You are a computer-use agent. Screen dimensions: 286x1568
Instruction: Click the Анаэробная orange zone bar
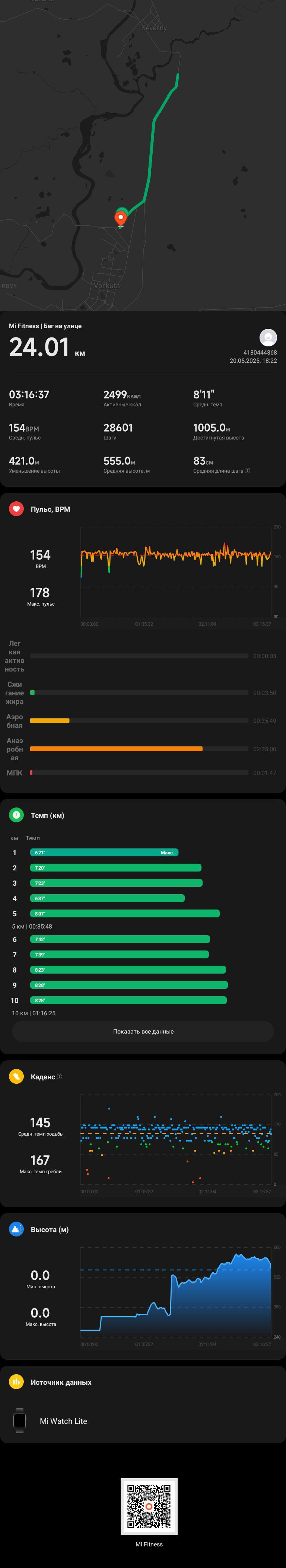click(116, 749)
